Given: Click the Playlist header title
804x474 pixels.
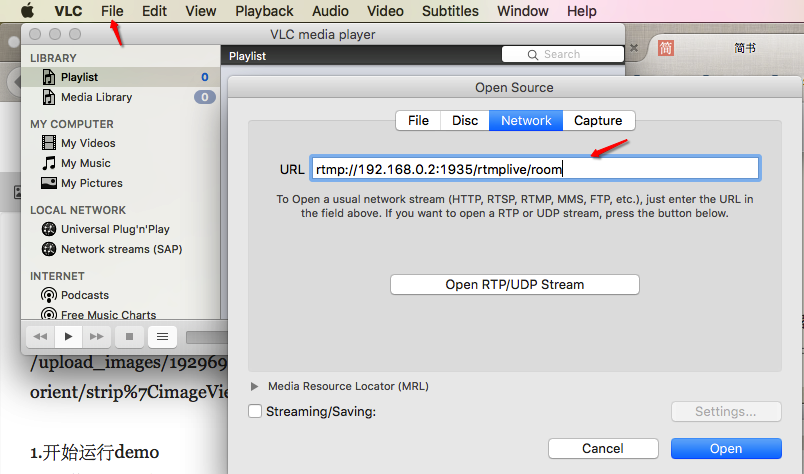Looking at the screenshot, I should [x=247, y=56].
